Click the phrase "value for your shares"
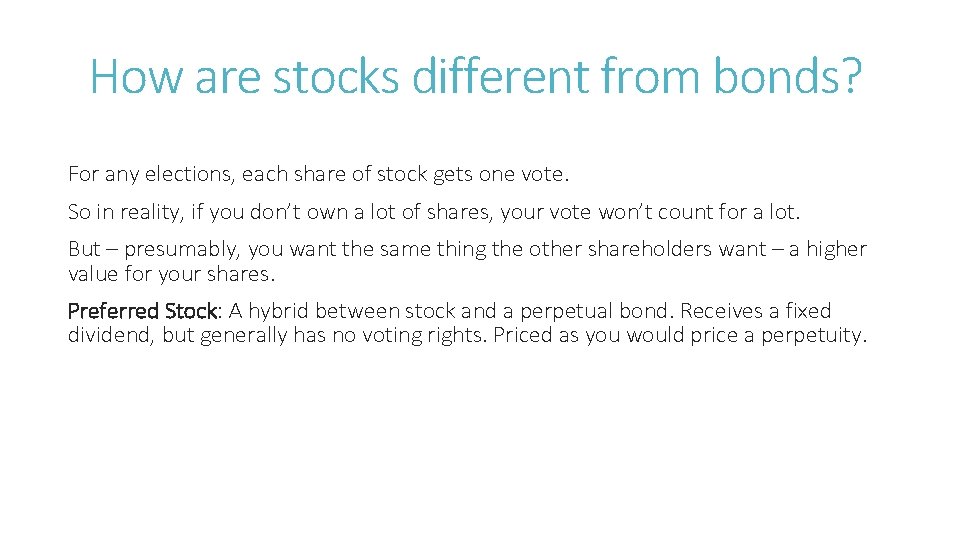This screenshot has height=540, width=960. tap(169, 273)
